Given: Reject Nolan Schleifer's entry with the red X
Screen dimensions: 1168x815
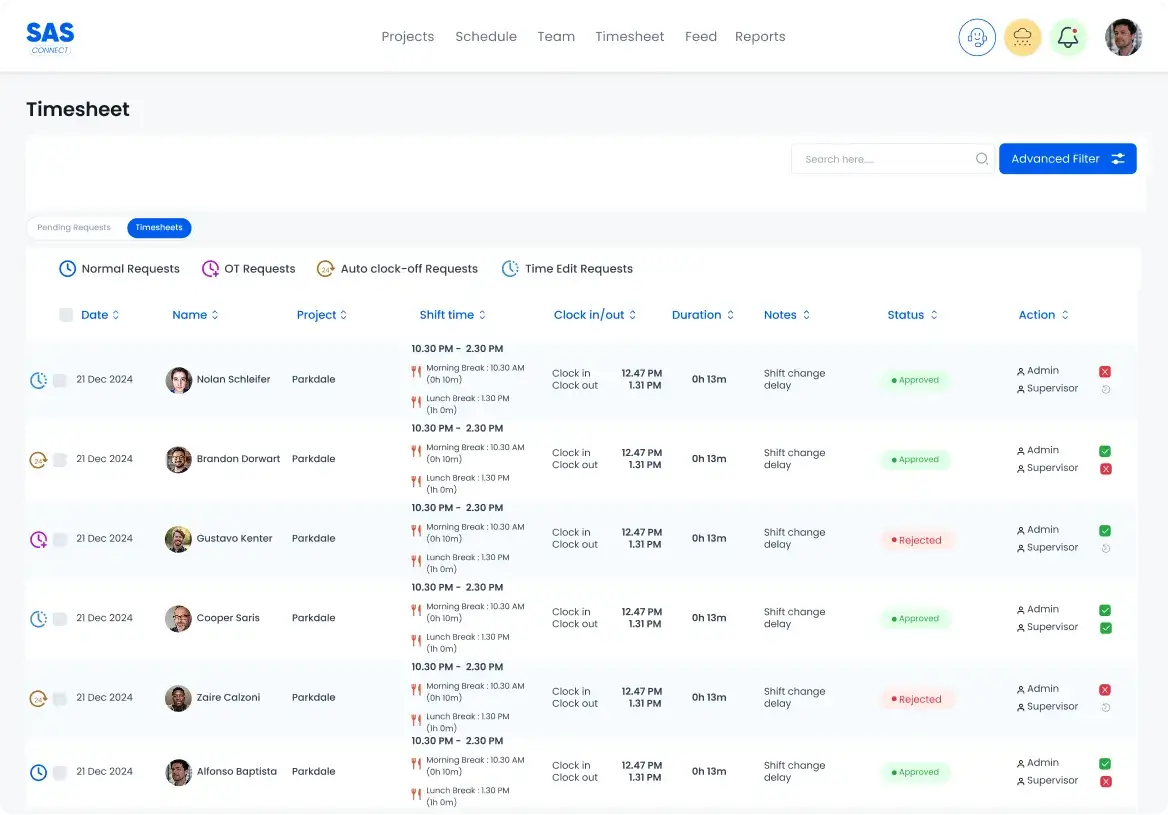Looking at the screenshot, I should click(x=1104, y=371).
